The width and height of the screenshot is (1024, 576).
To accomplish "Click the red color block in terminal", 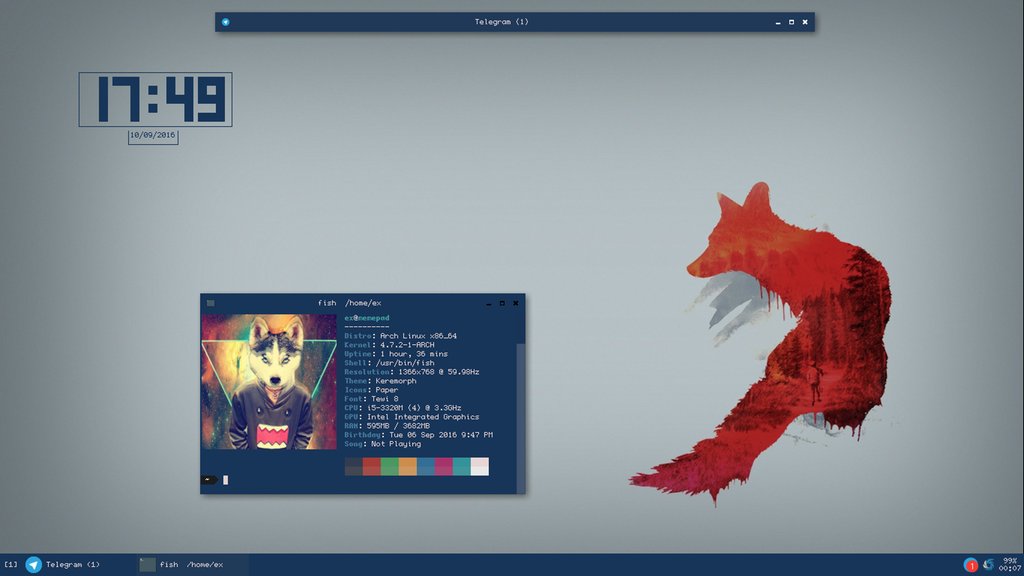I will (x=372, y=466).
